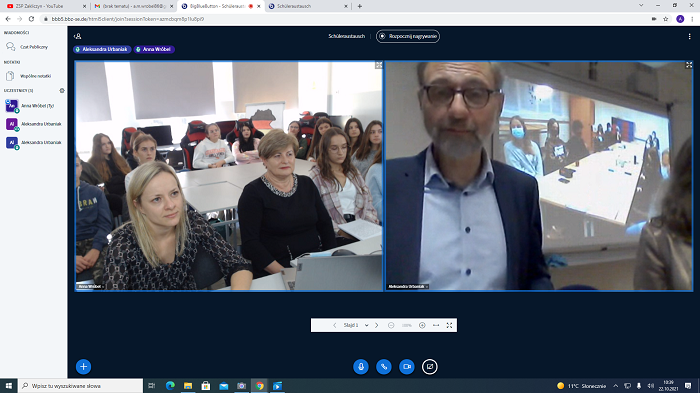Open Mail app from taskbar
This screenshot has width=700, height=393.
(224, 386)
